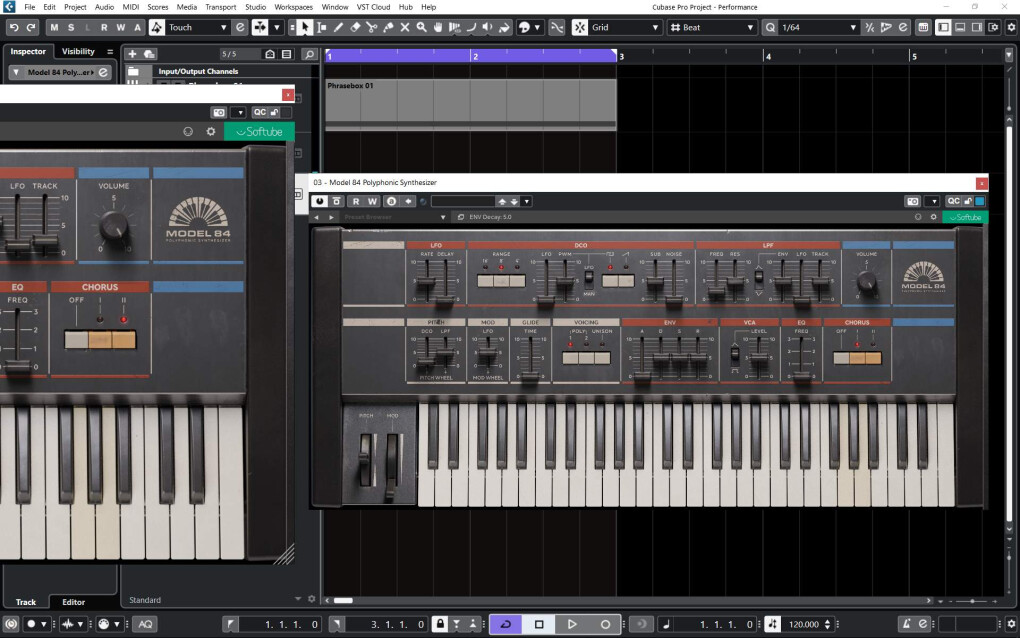This screenshot has height=638, width=1020.
Task: Click the Stop button in transport
Action: click(x=539, y=624)
